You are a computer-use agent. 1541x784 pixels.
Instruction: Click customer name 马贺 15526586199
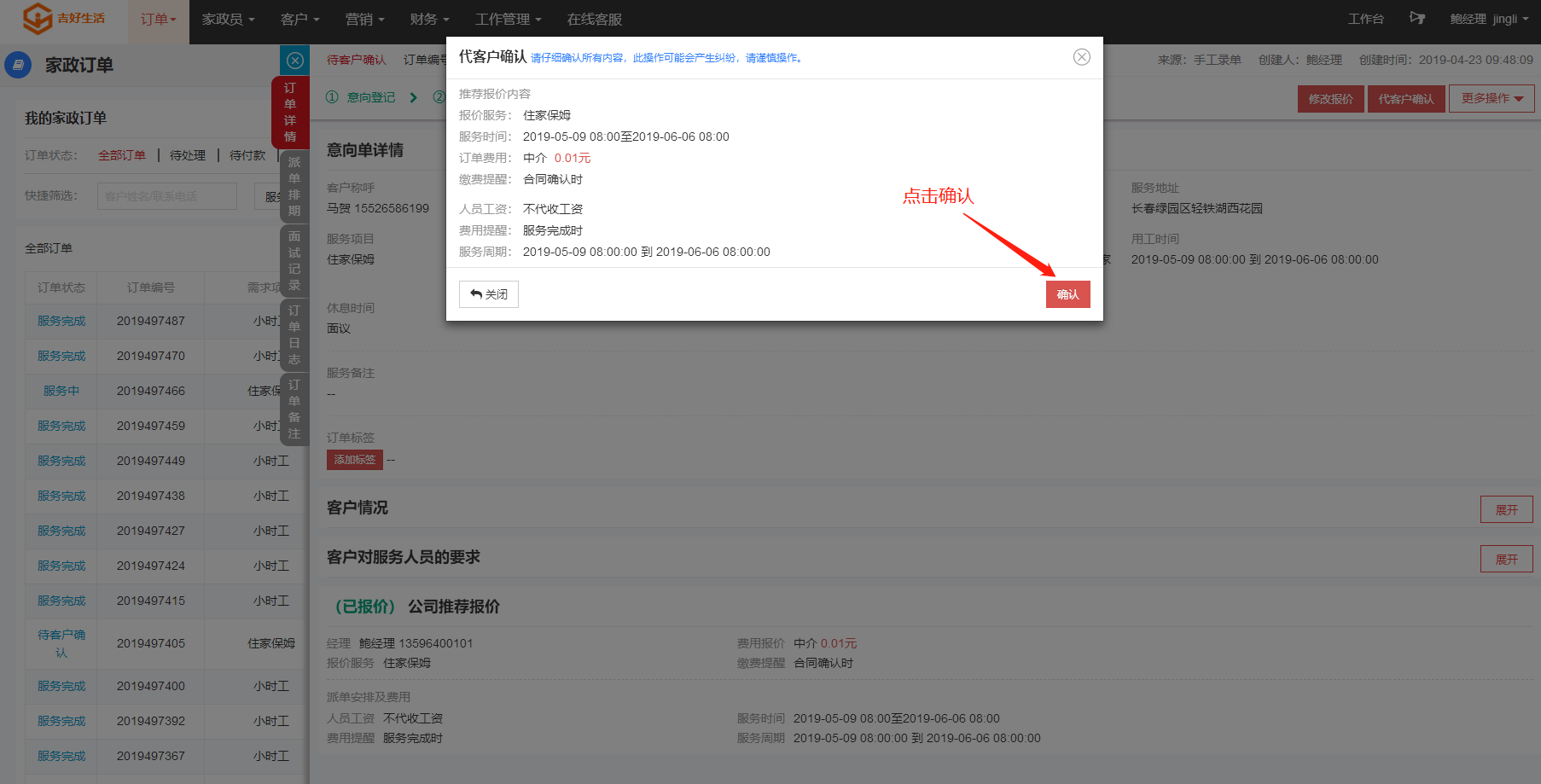tap(378, 208)
